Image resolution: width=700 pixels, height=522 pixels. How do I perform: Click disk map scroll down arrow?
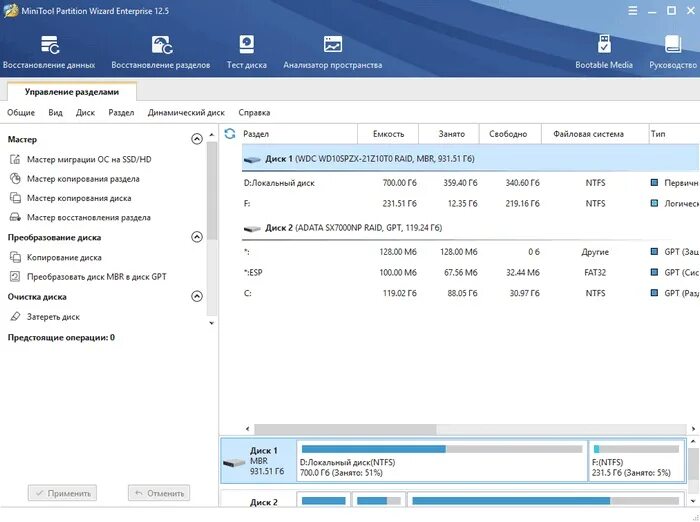tap(693, 501)
